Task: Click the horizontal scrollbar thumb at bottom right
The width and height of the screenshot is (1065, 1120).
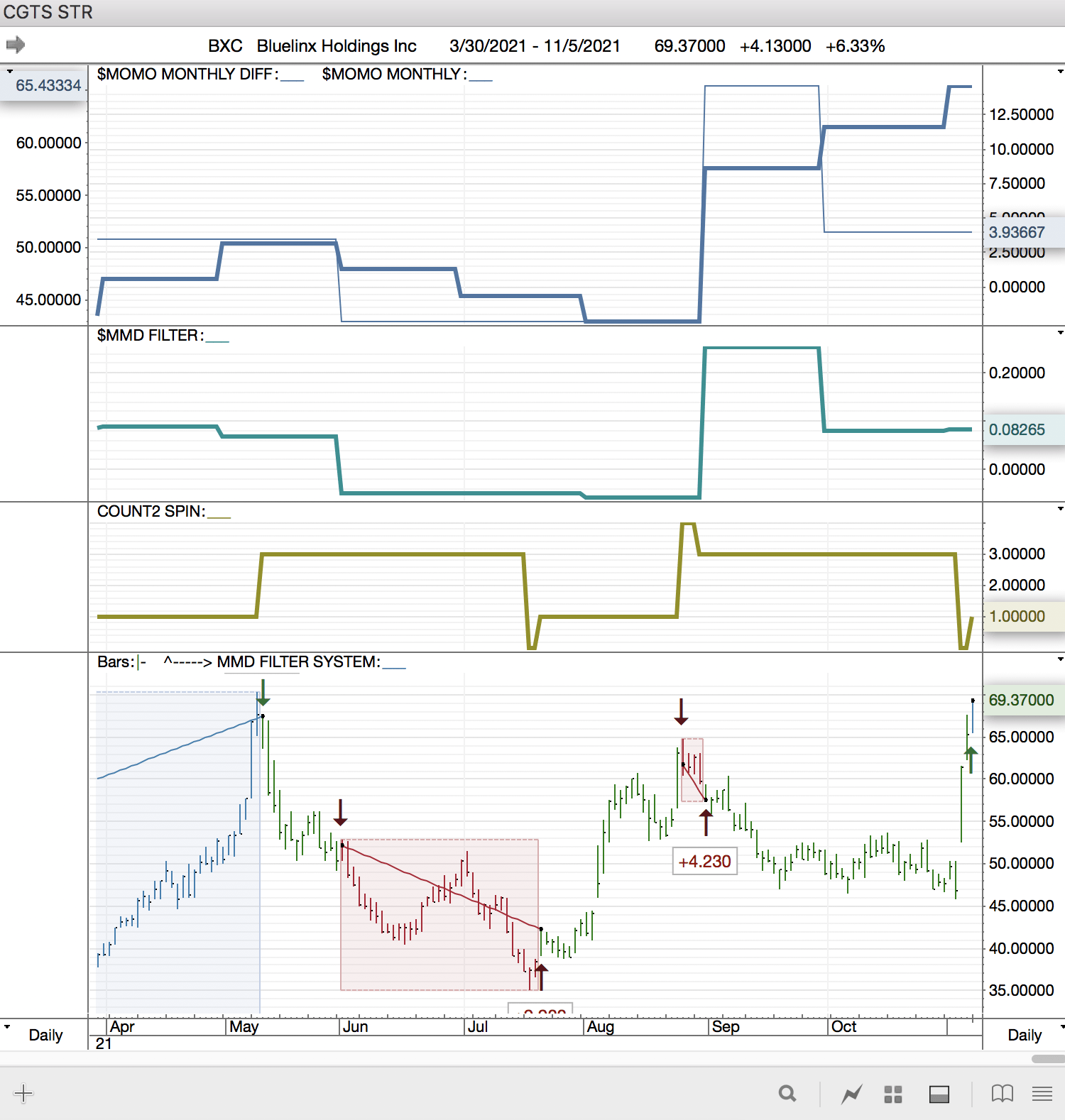Action: (x=1048, y=1059)
